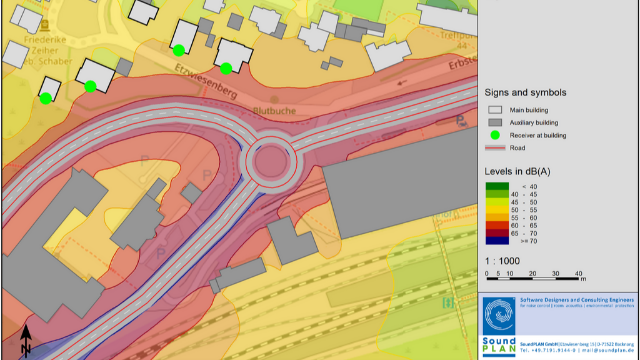The height and width of the screenshot is (360, 640).
Task: Click the north arrow symbol
Action: [26, 340]
